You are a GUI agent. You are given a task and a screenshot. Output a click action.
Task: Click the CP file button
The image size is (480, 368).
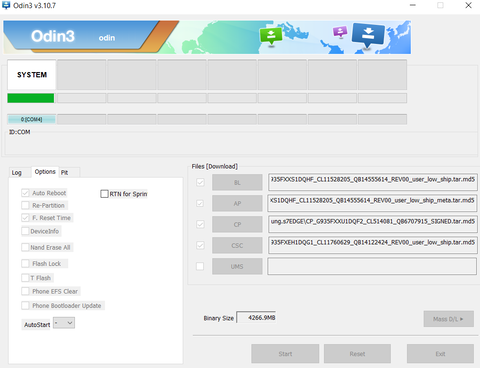237,224
